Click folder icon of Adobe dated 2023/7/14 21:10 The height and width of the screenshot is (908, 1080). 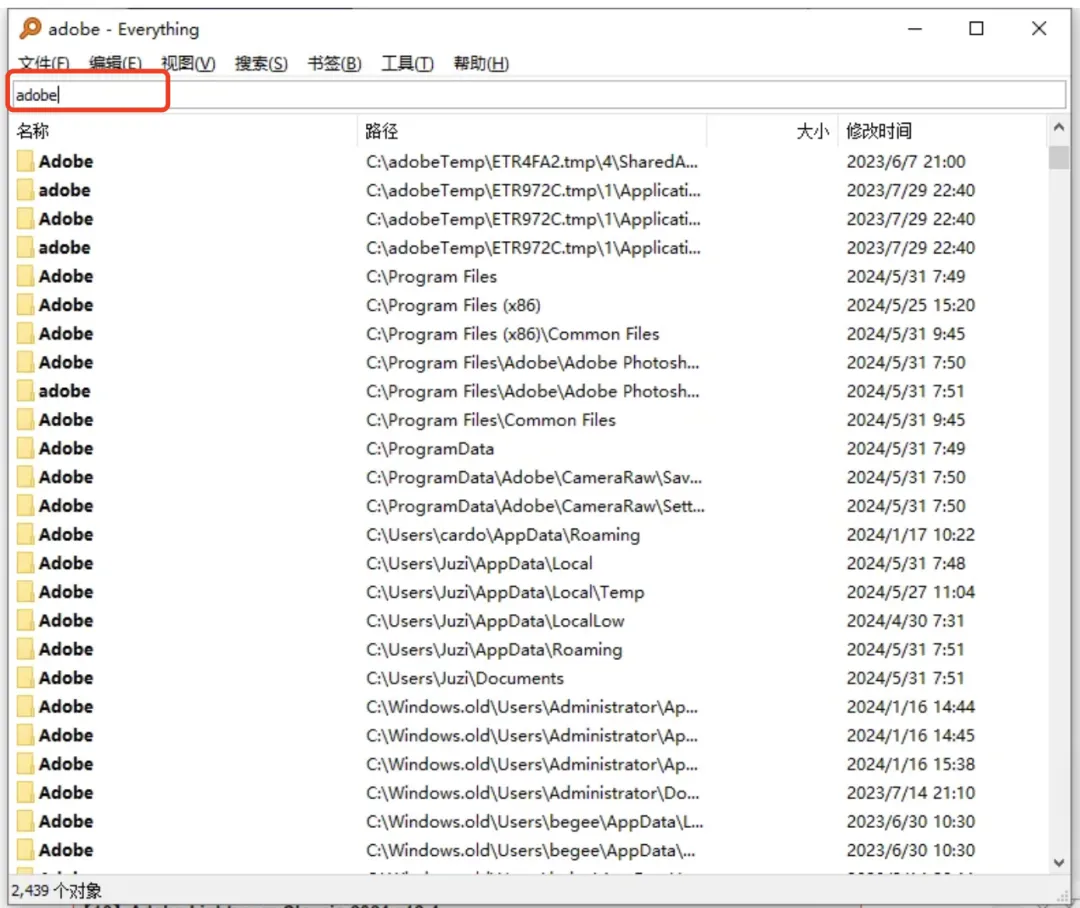[x=25, y=793]
